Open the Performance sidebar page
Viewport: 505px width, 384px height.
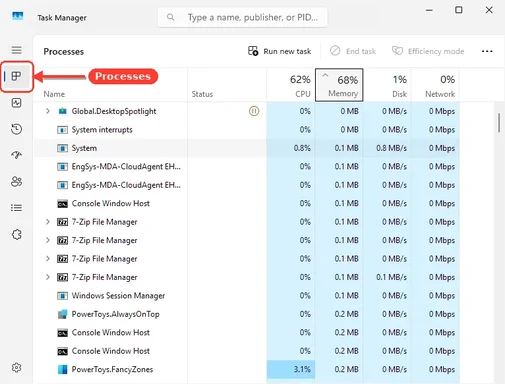click(x=16, y=103)
